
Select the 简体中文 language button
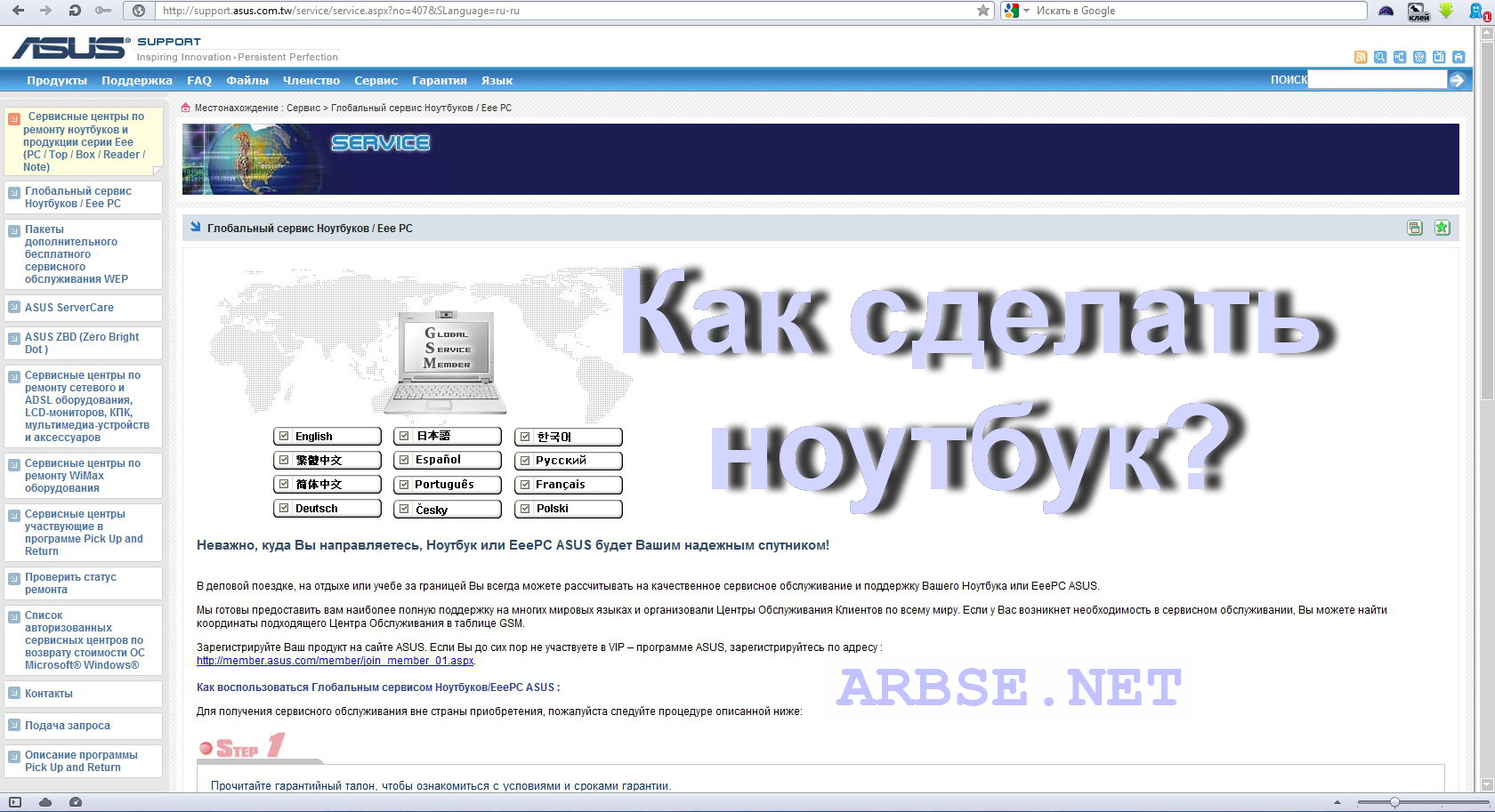tap(327, 485)
